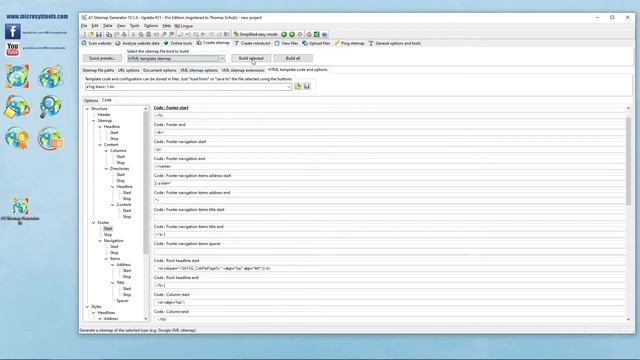This screenshot has width=640, height=360.
Task: Click the green back arrow icon
Action: [284, 34]
